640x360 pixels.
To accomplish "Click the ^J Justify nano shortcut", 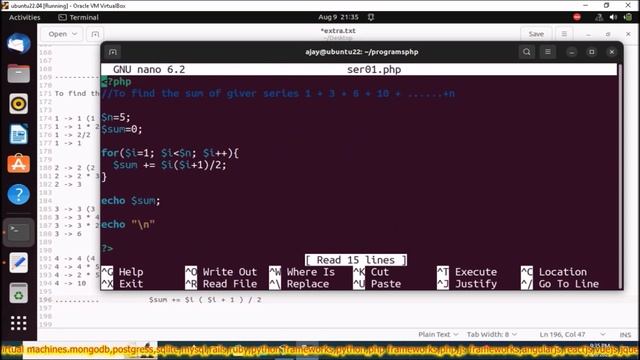I will (467, 284).
